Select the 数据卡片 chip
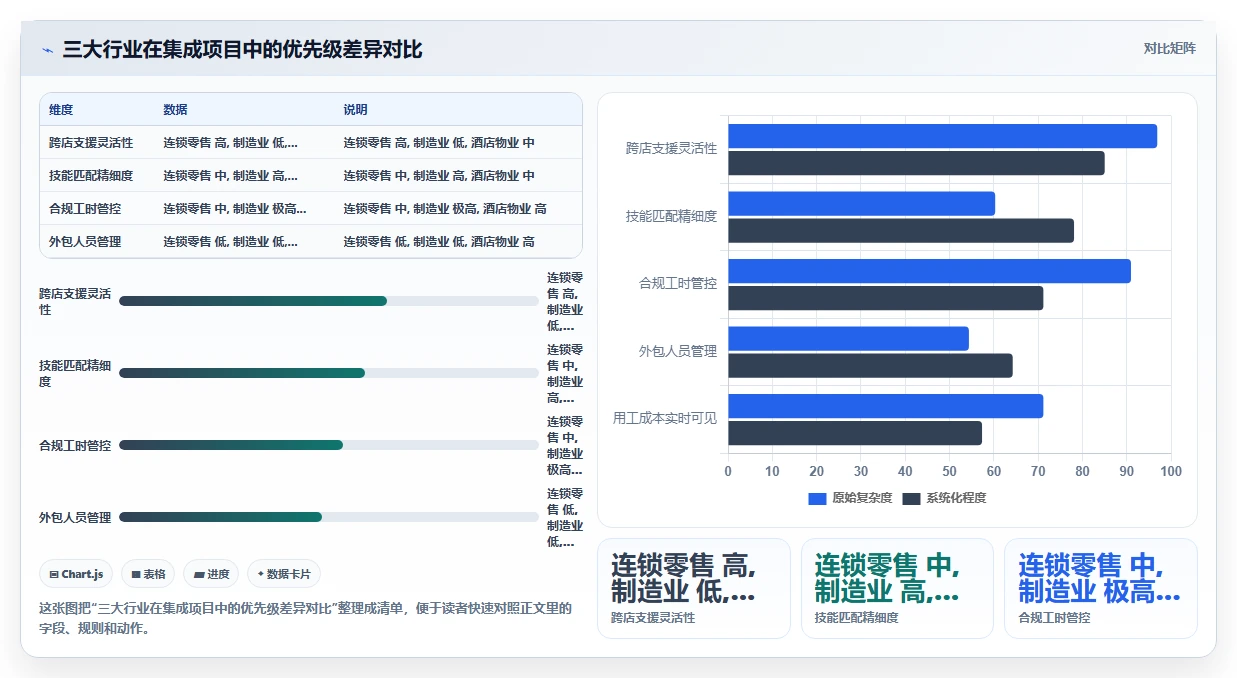Viewport: 1237px width, 678px height. pos(284,574)
